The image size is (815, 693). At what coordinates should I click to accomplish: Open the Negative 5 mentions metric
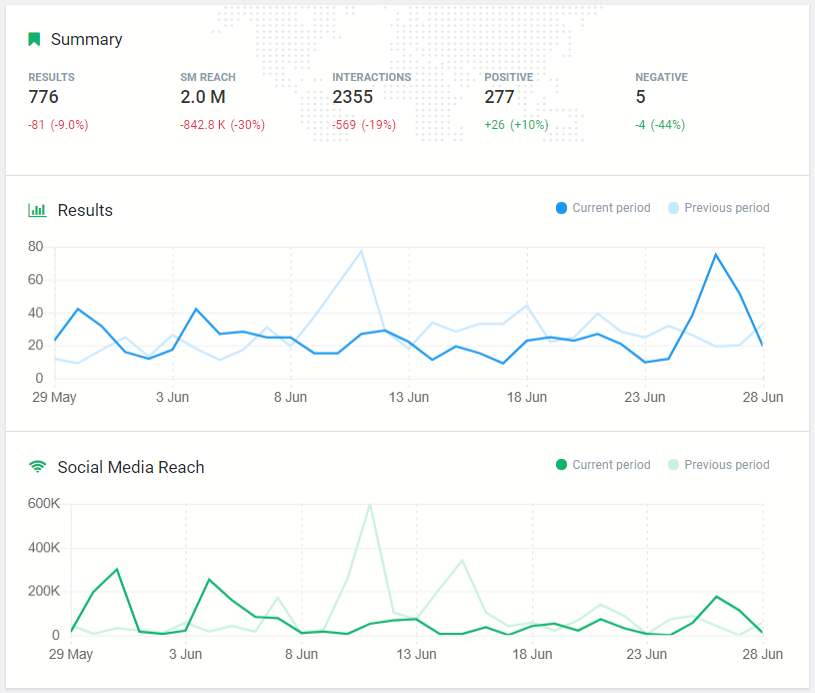(641, 97)
